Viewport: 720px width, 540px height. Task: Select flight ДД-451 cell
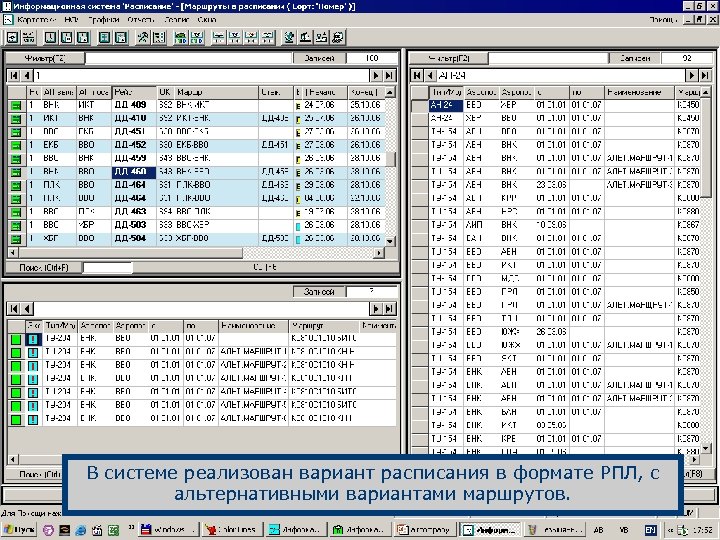pos(134,132)
